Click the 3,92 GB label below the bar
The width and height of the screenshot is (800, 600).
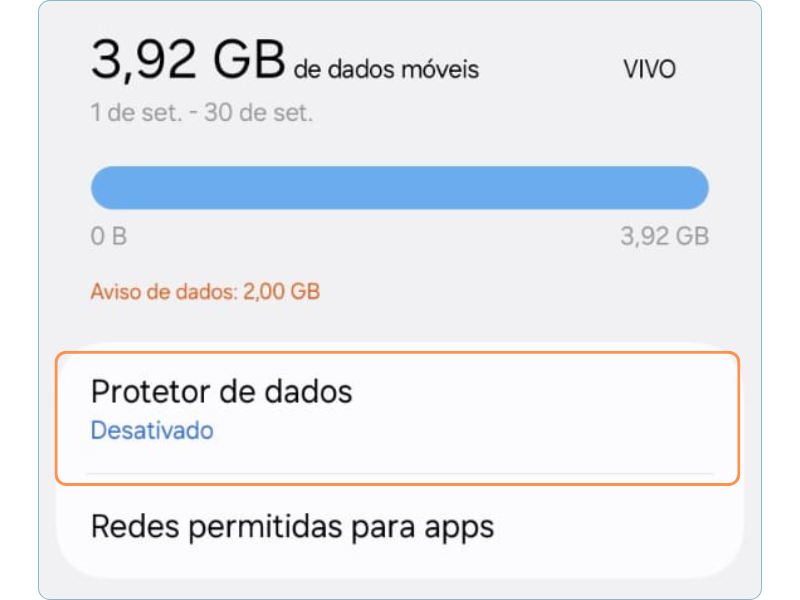tap(664, 237)
